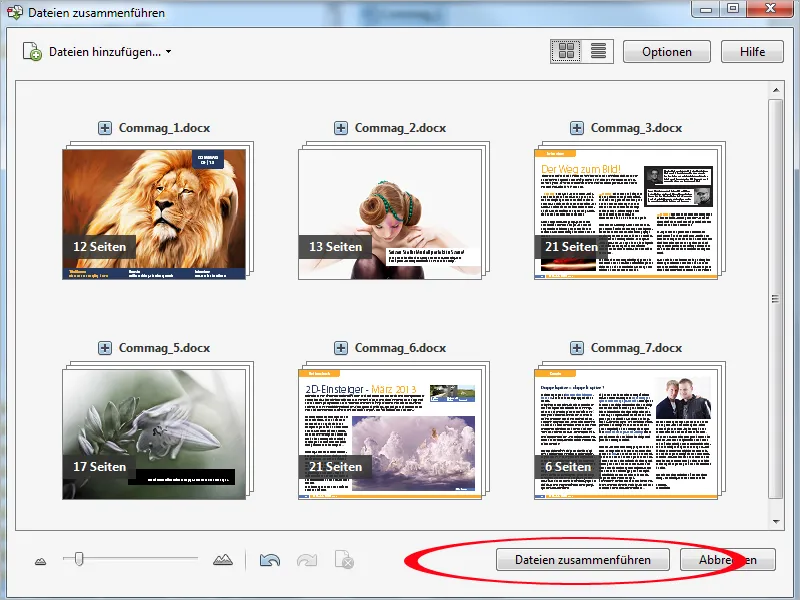Redo the last action
Image resolution: width=800 pixels, height=600 pixels.
[307, 560]
